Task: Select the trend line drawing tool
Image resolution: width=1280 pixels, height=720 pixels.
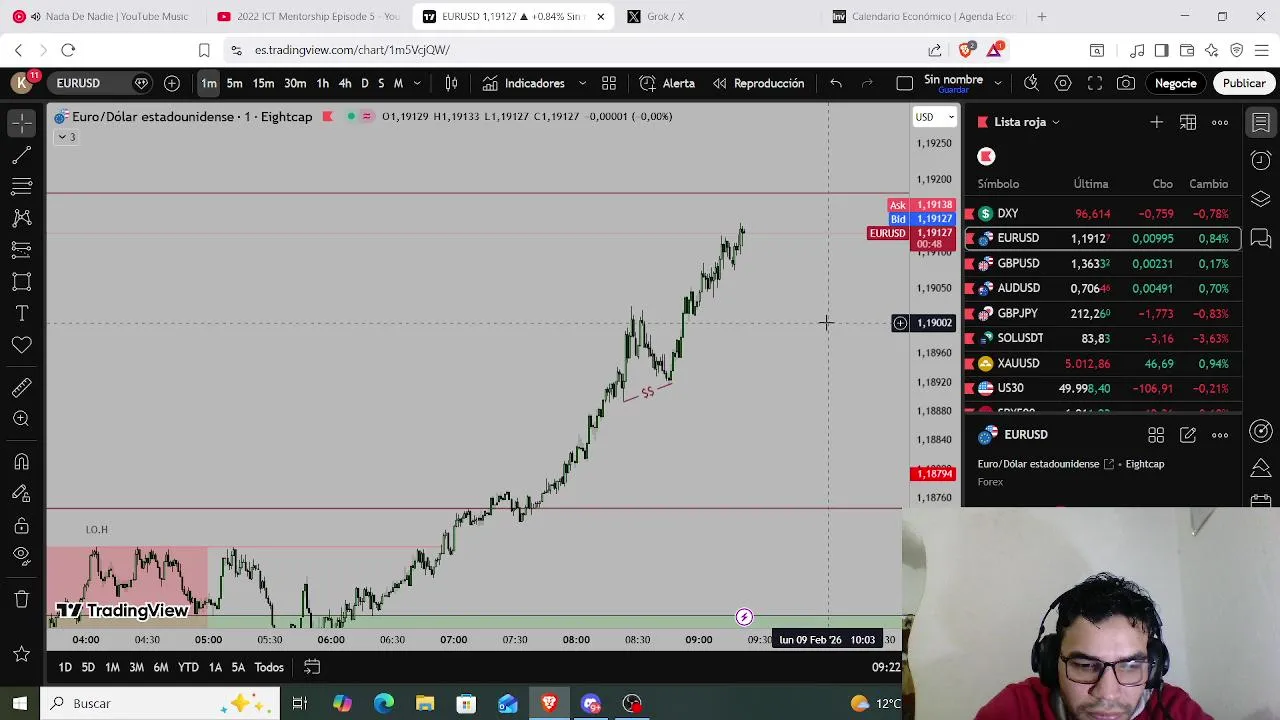Action: (21, 155)
